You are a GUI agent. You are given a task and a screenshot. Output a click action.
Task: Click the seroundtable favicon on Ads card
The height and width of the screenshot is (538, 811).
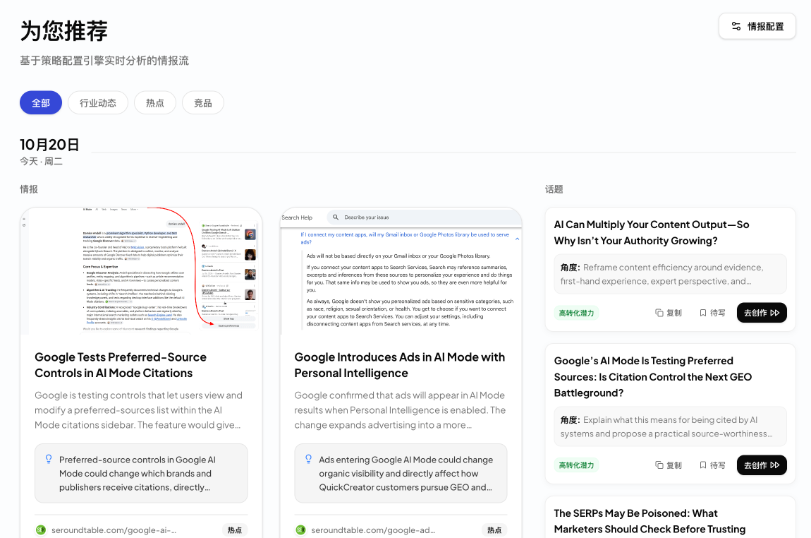click(x=301, y=530)
